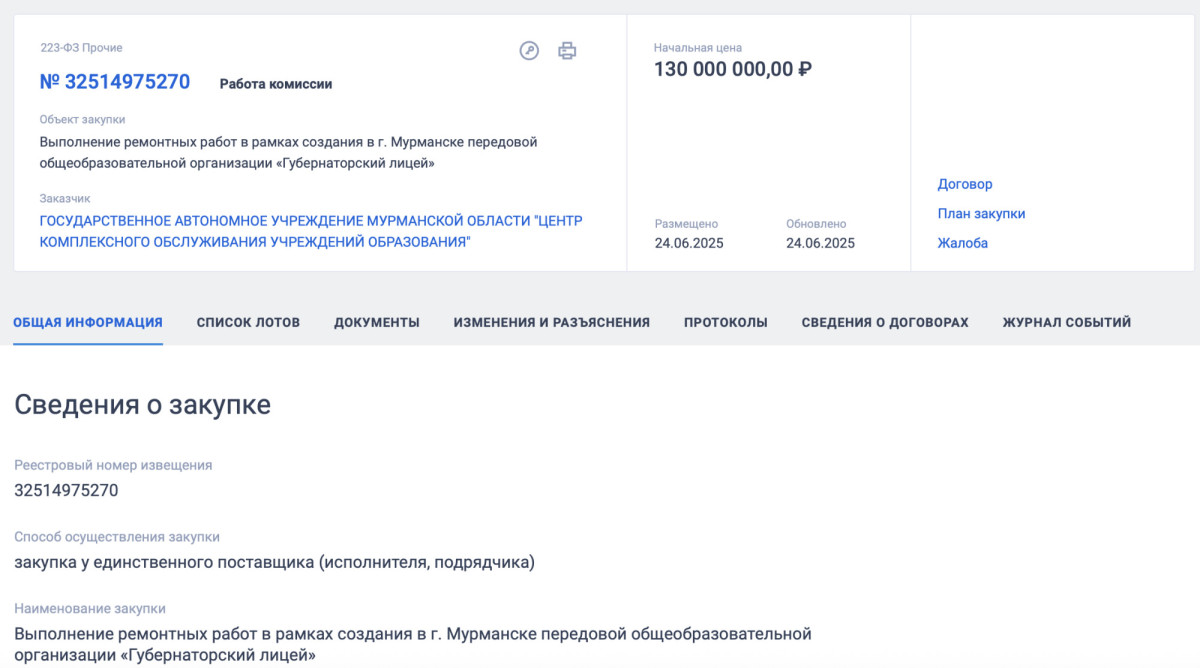
Task: Click the Способ осуществления закупки label
Action: tap(117, 537)
